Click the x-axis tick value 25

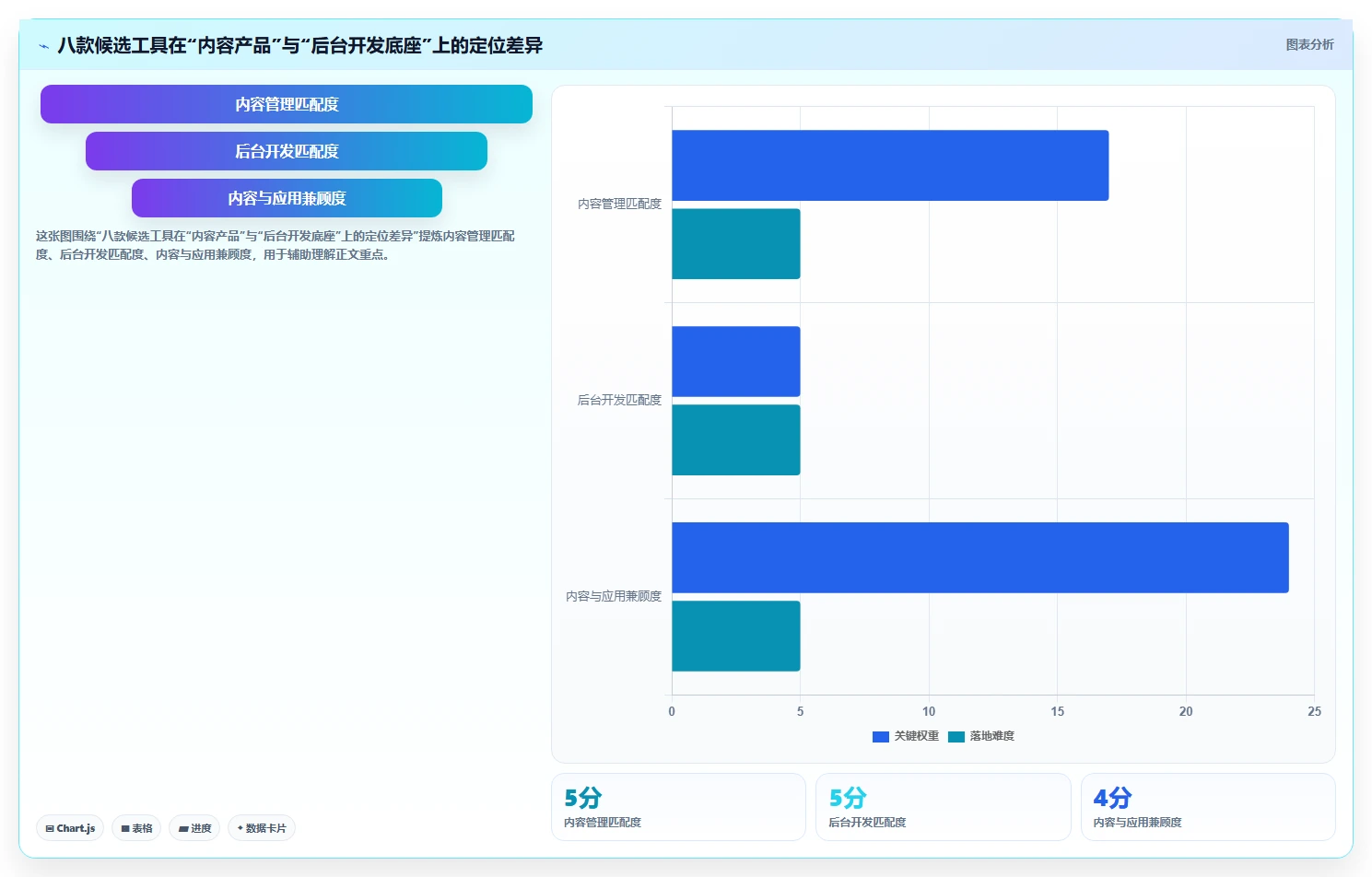tap(1314, 711)
